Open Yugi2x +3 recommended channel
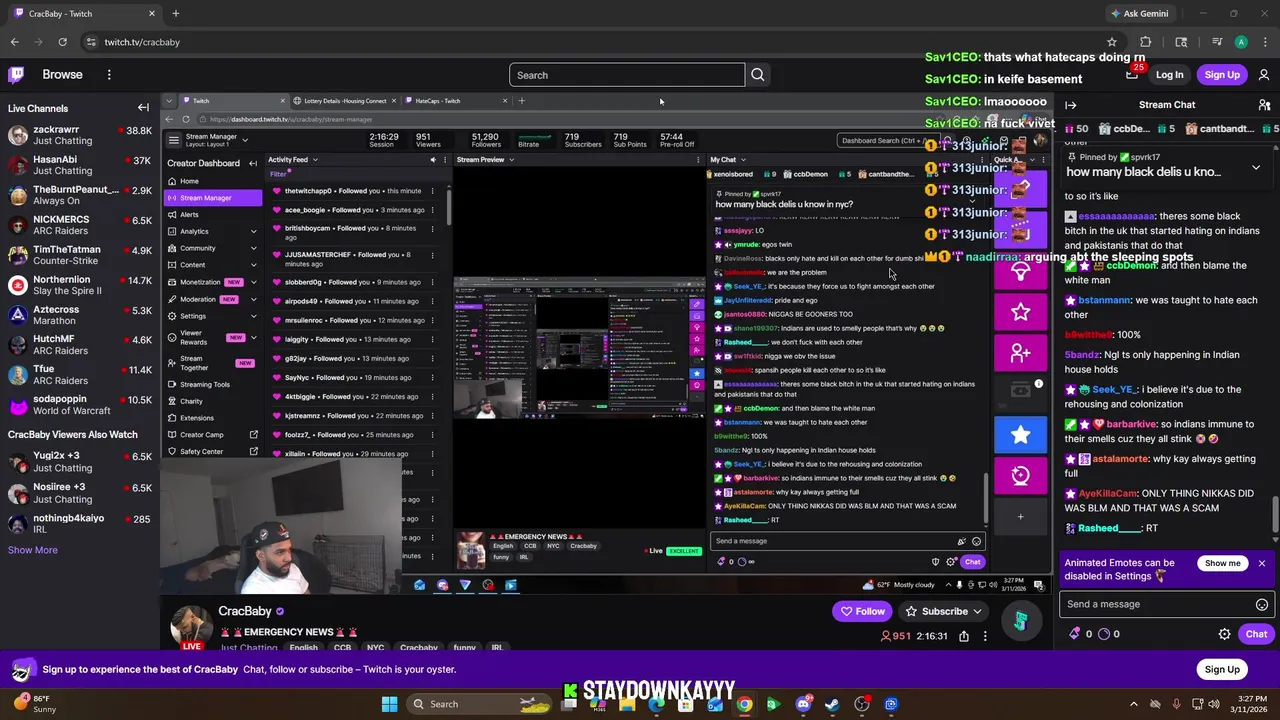This screenshot has width=1280, height=720. coord(79,461)
